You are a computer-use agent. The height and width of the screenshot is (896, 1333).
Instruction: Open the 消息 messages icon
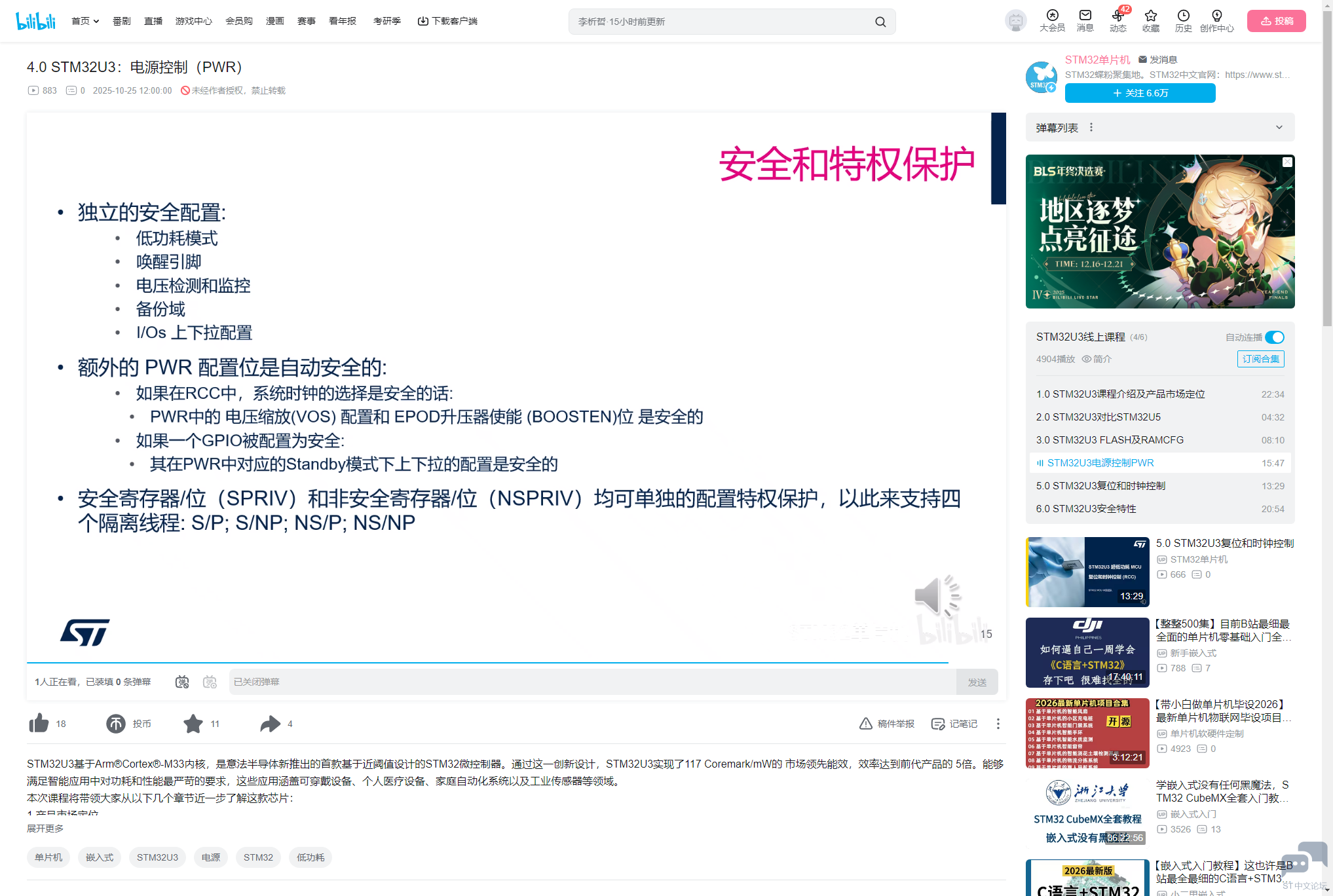1085,21
